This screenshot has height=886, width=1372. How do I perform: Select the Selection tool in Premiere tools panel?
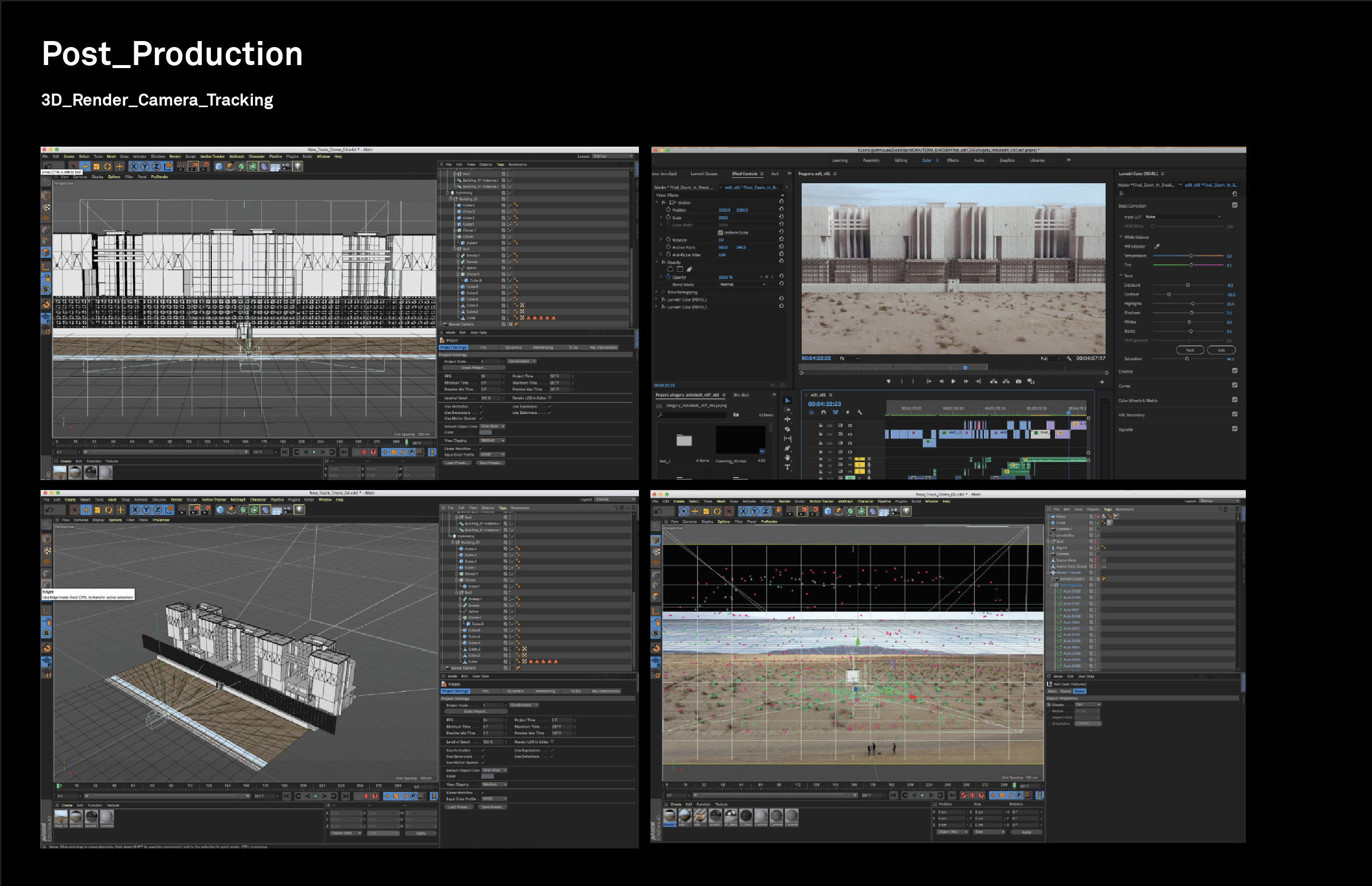787,400
